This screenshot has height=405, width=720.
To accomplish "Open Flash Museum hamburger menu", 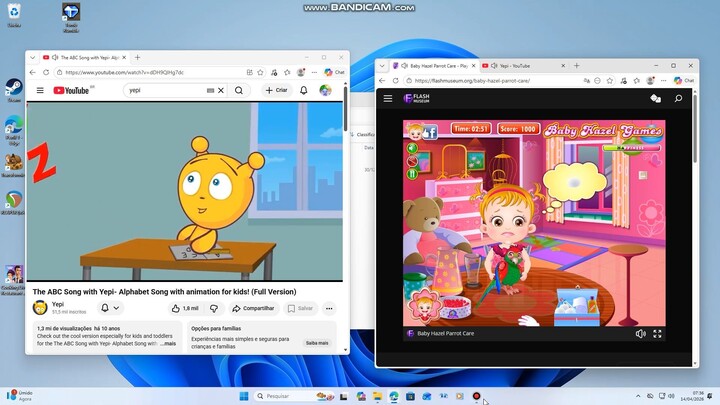I will [388, 98].
